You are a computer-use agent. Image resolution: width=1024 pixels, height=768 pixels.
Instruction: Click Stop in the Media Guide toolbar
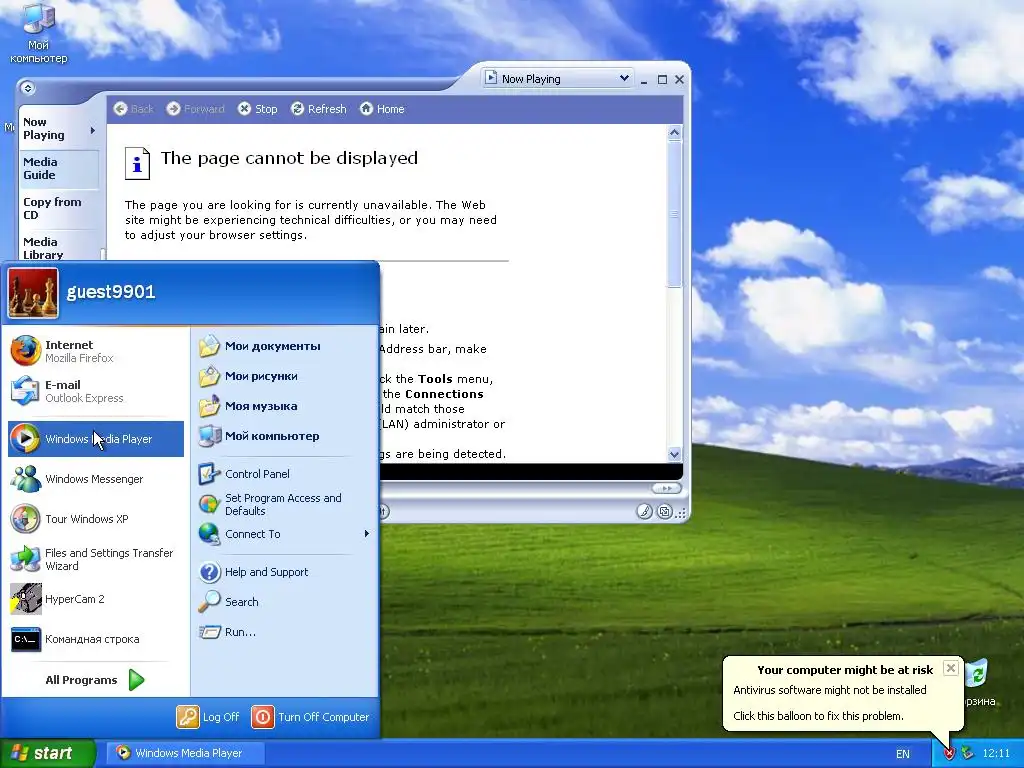(x=257, y=108)
